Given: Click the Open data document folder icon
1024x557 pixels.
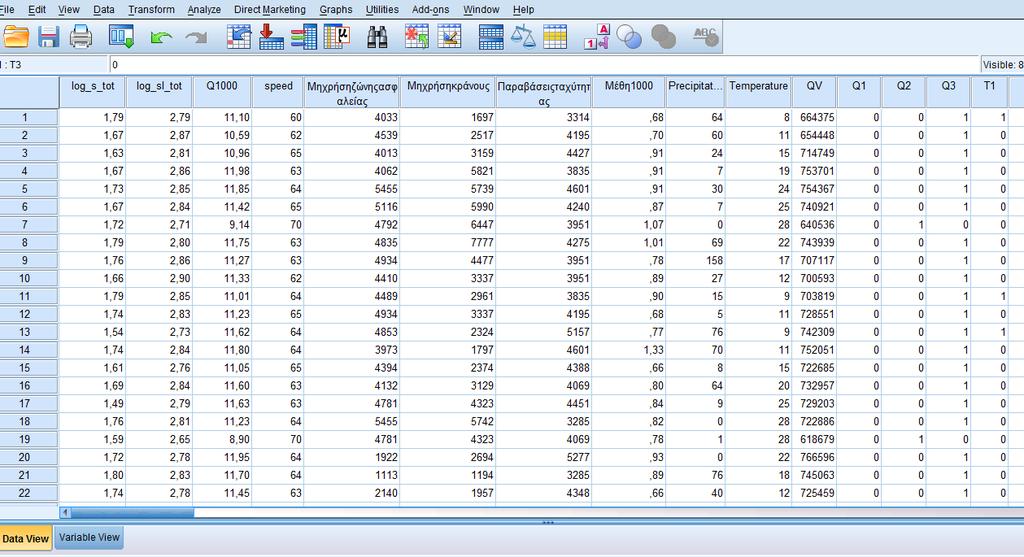Looking at the screenshot, I should coord(16,37).
